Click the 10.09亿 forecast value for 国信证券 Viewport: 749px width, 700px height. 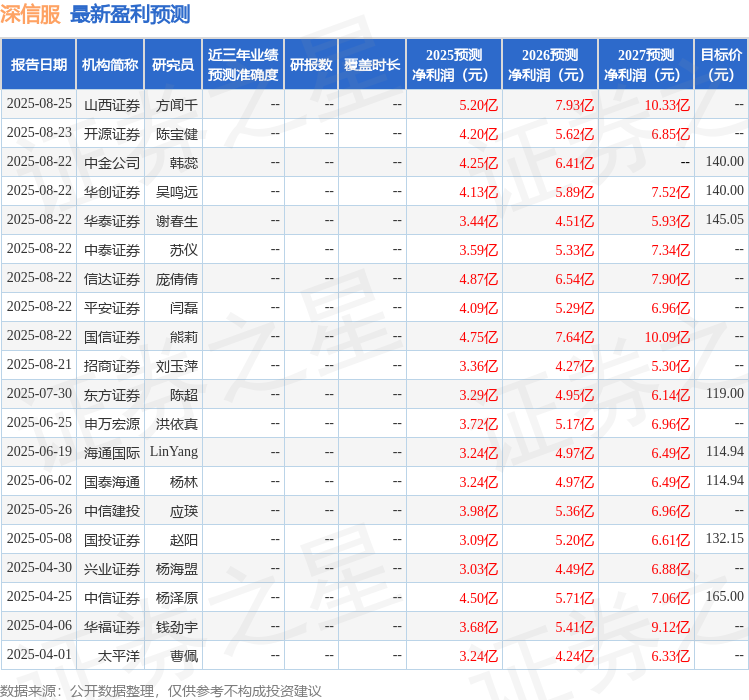666,337
